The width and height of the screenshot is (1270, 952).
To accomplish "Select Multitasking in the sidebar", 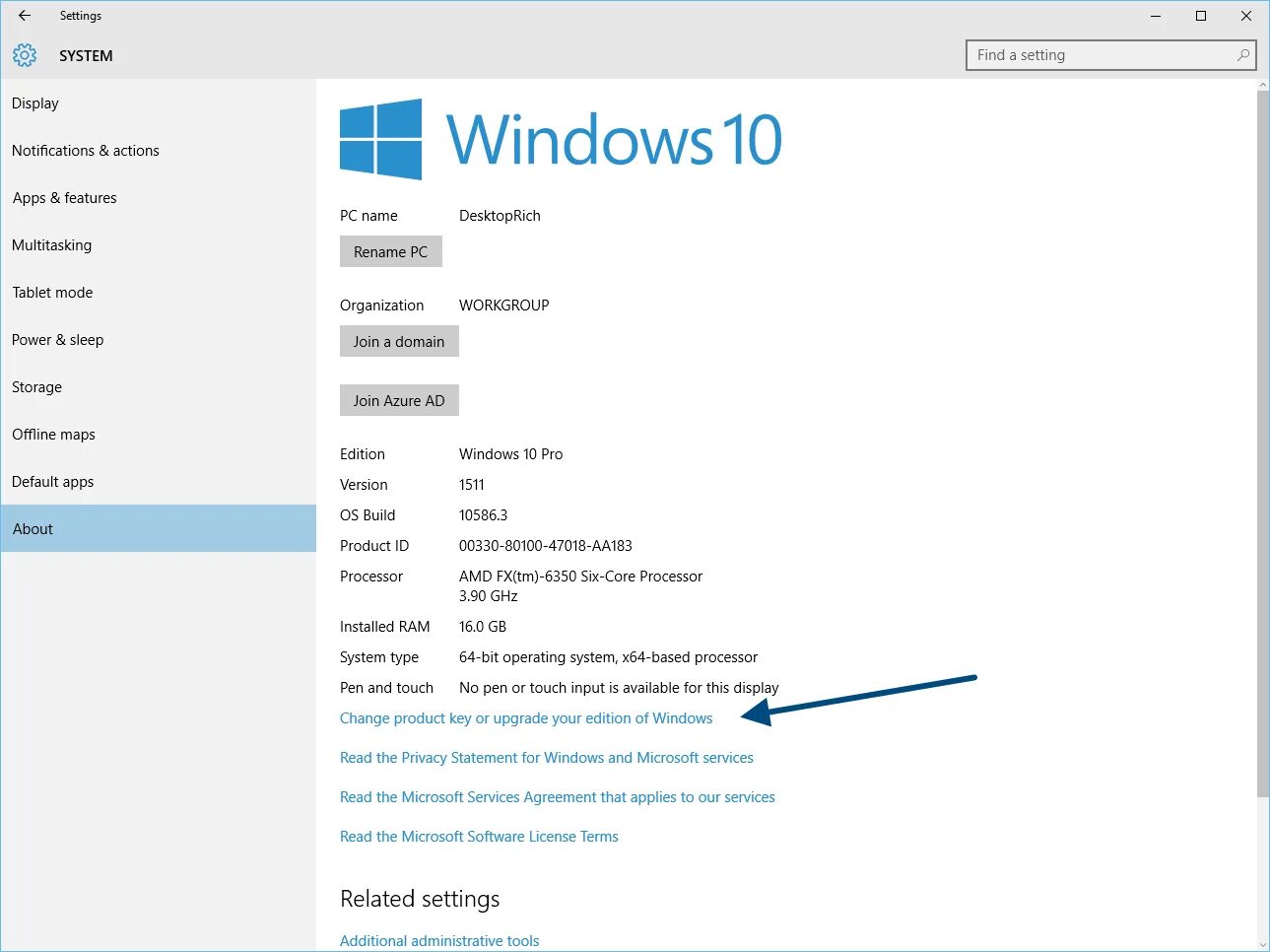I will point(158,245).
